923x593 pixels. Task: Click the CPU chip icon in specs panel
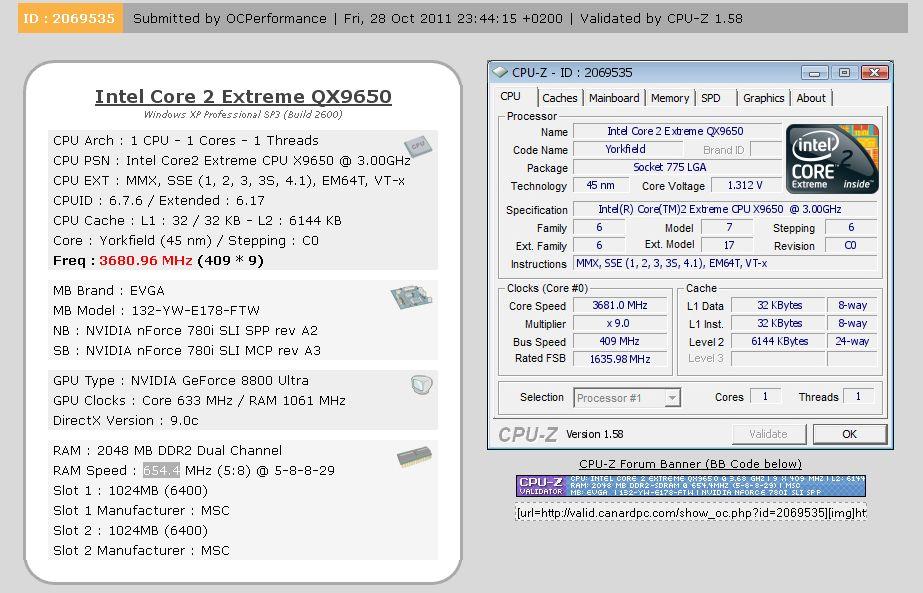click(418, 146)
